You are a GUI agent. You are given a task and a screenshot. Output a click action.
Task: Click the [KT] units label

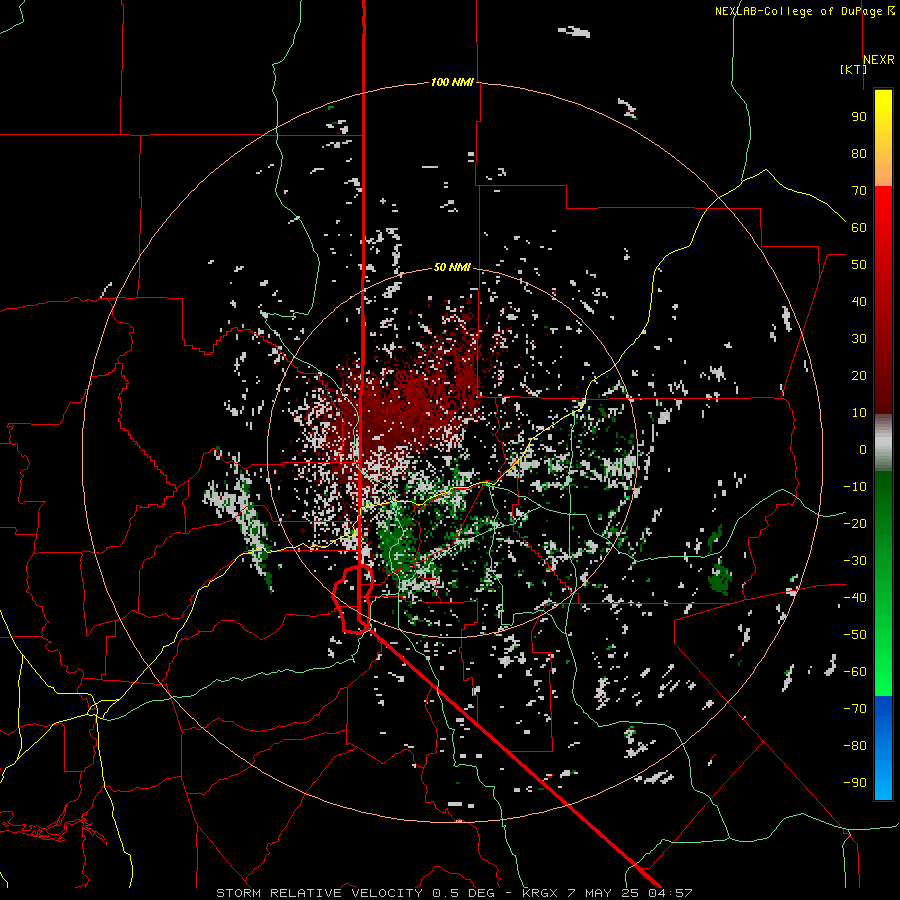coord(854,69)
